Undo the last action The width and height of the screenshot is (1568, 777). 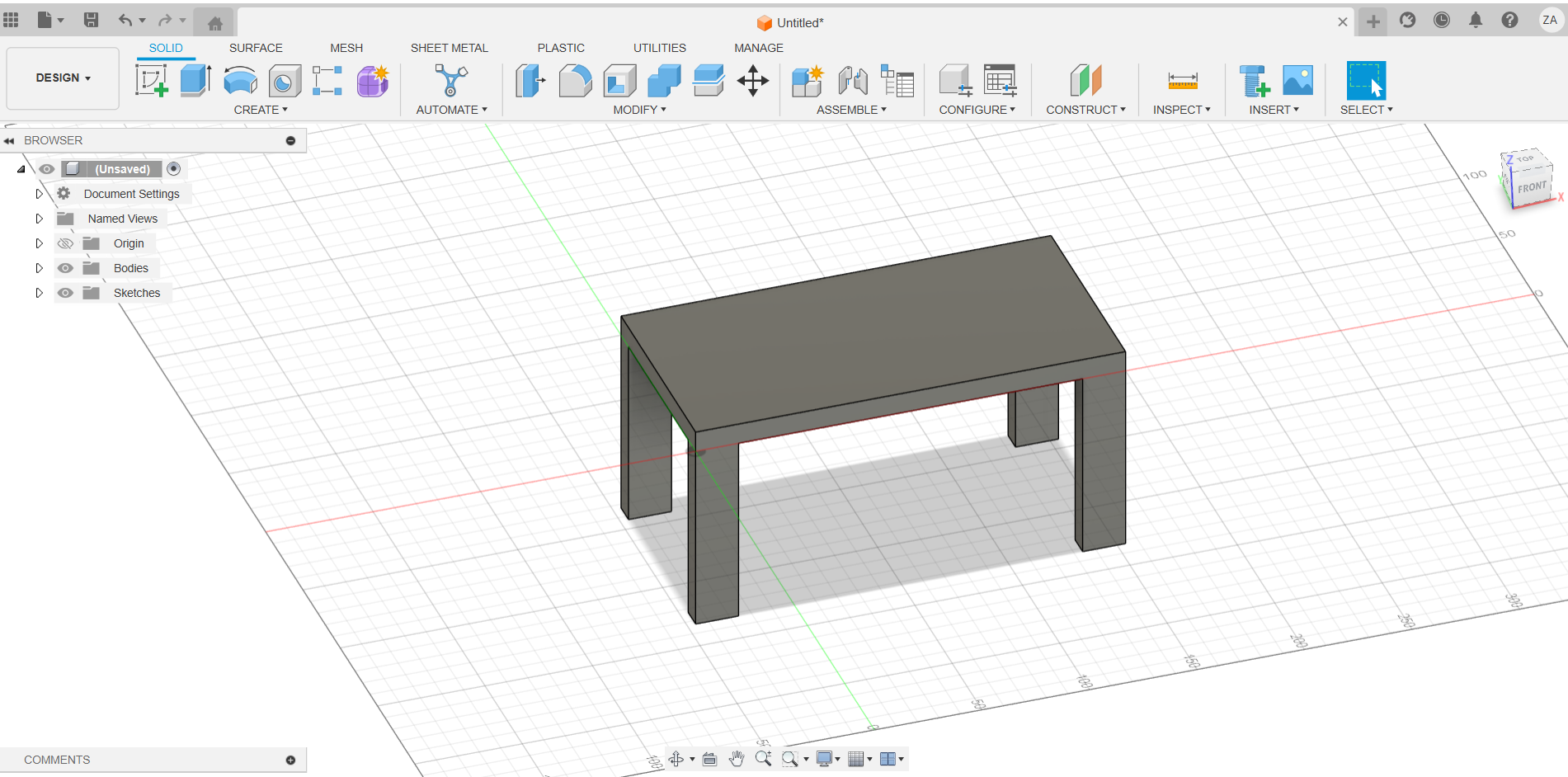point(125,20)
